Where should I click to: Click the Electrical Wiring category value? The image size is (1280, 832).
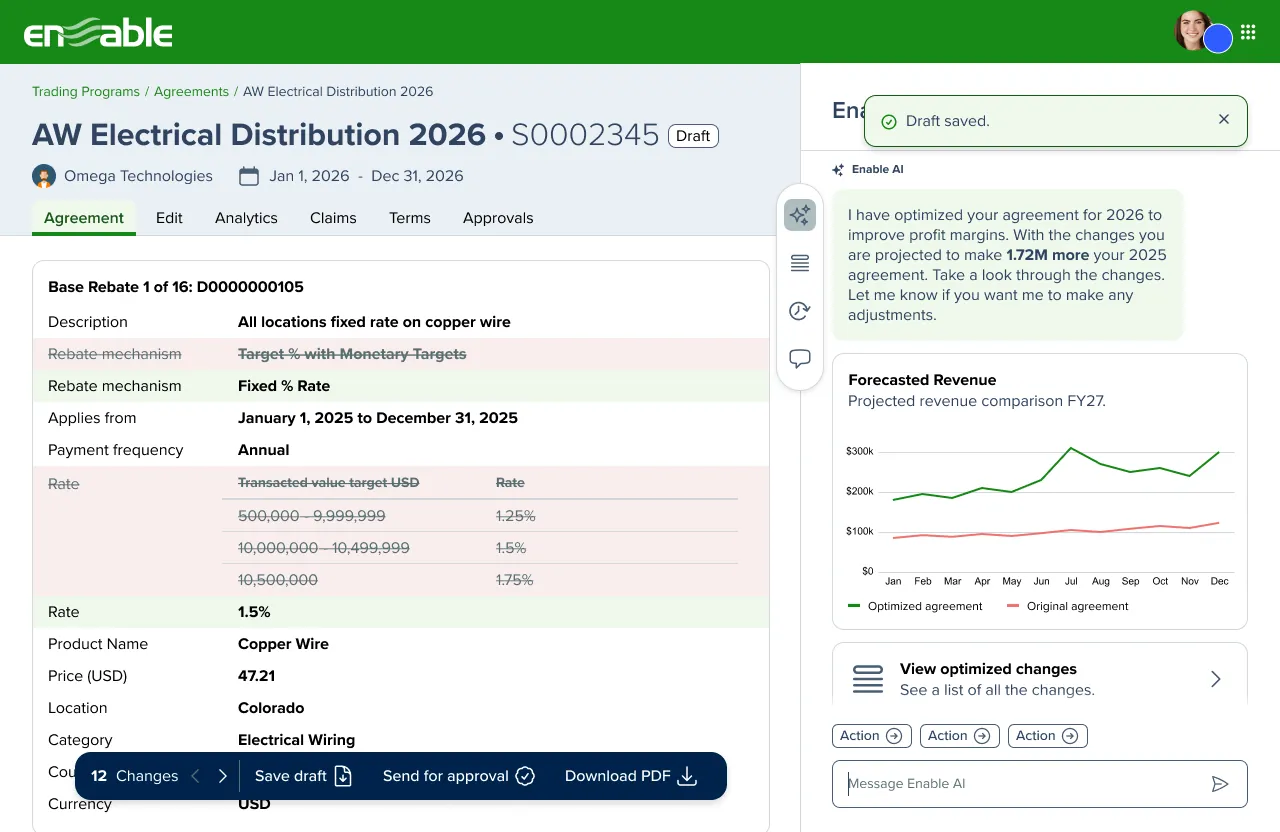tap(296, 740)
